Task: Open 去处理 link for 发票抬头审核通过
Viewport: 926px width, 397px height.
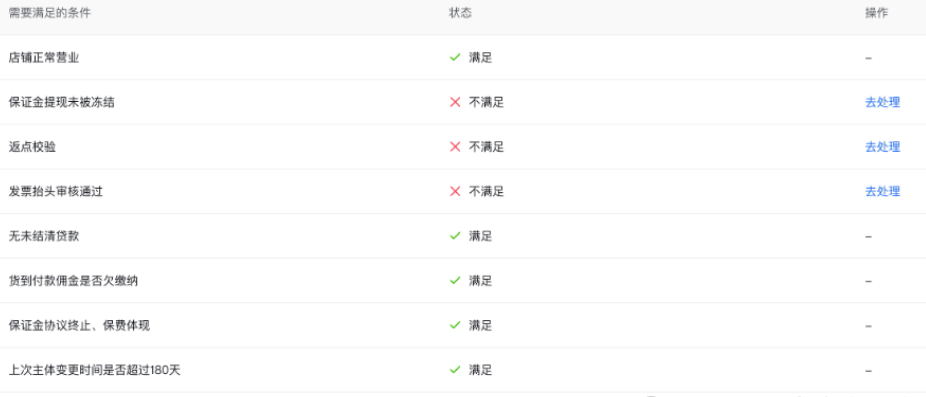Action: tap(882, 191)
